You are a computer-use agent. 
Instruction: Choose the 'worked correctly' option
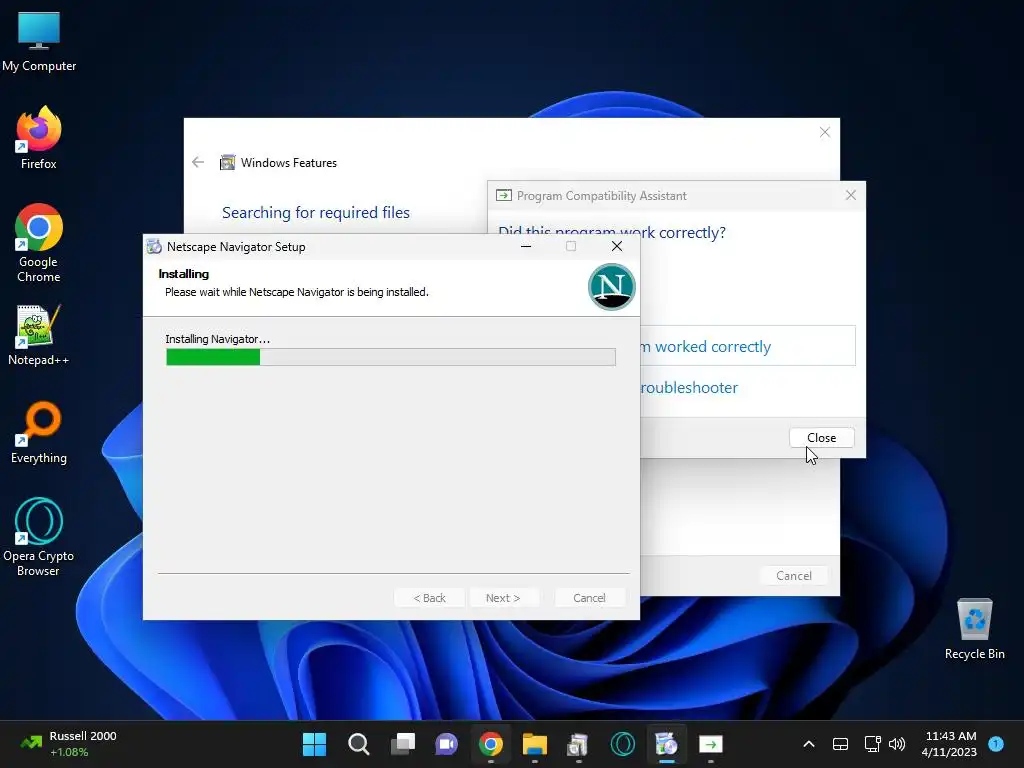pos(748,345)
